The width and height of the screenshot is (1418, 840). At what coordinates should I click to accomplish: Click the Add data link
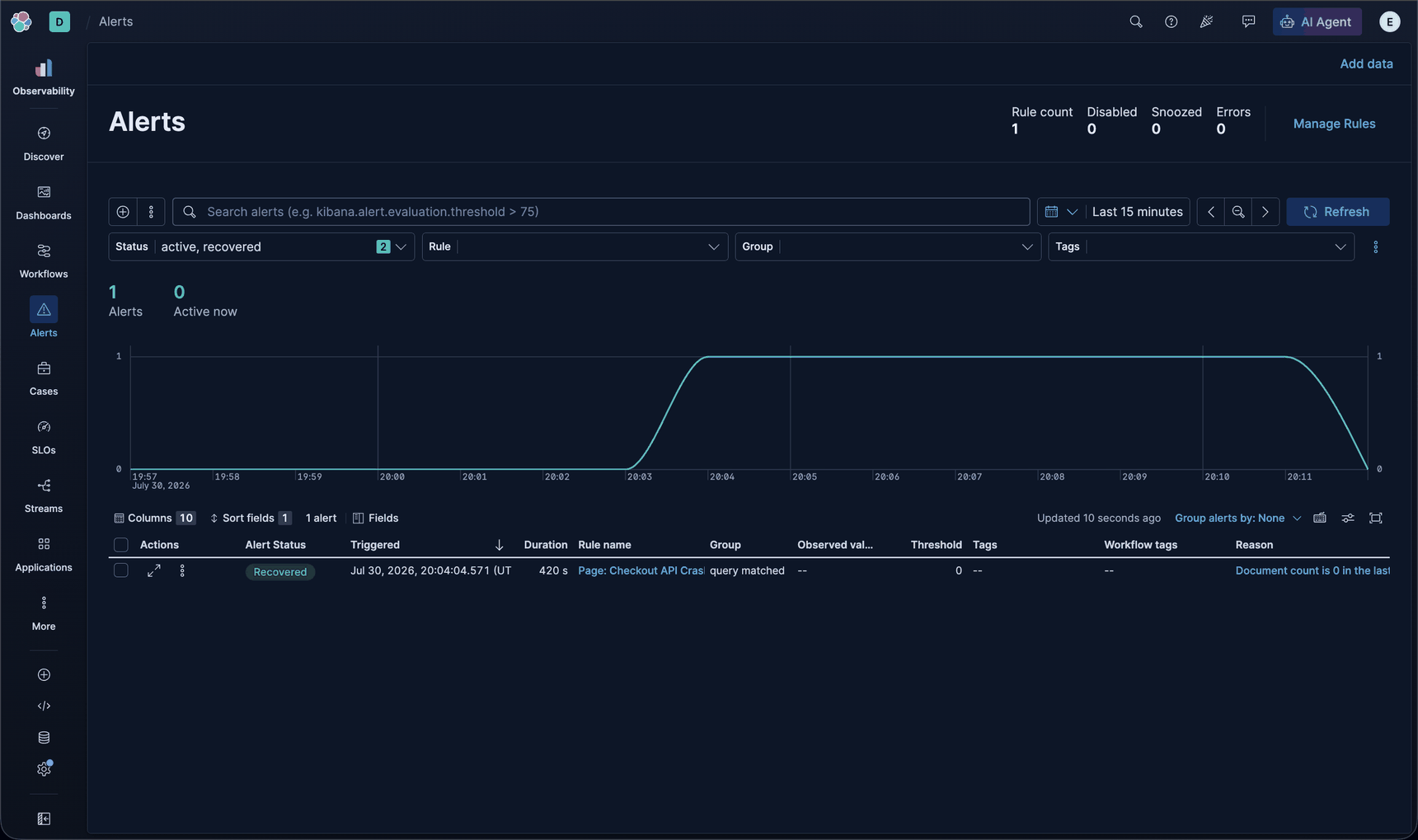[1366, 63]
